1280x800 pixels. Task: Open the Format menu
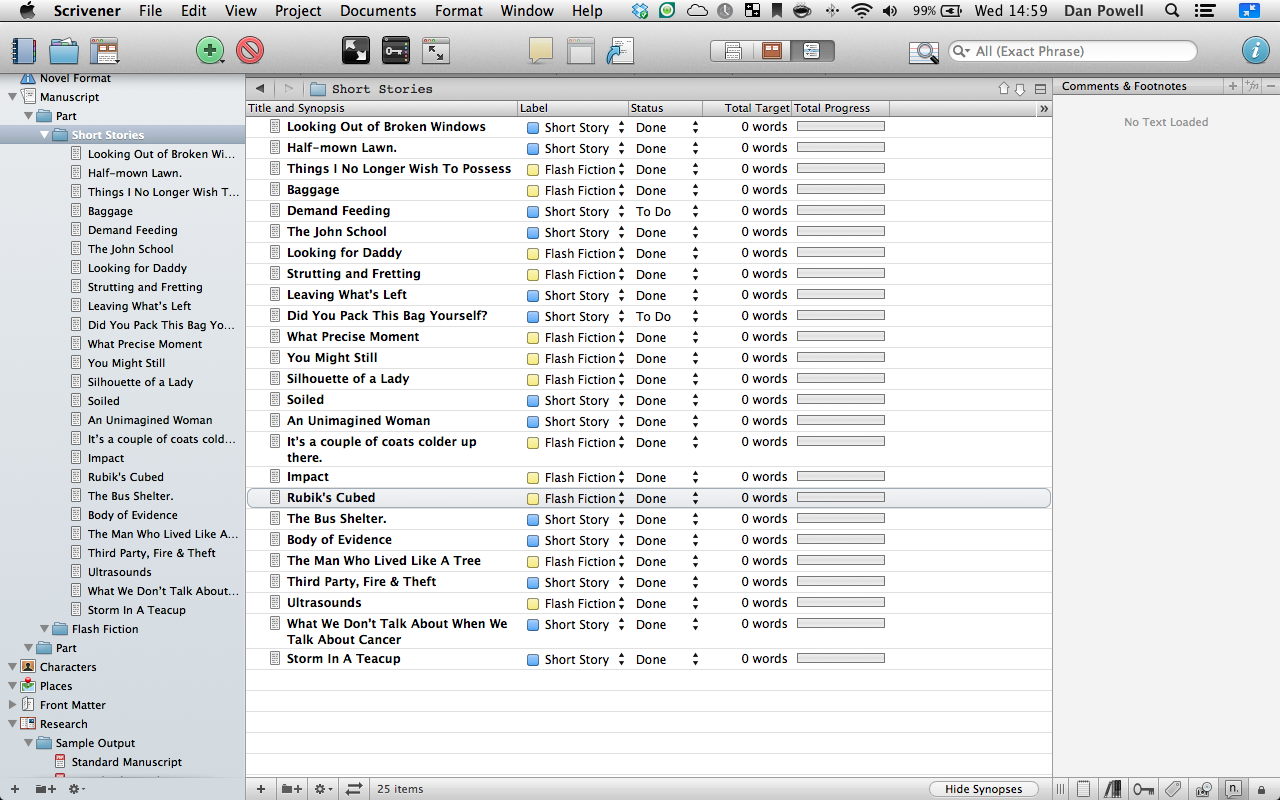coord(459,11)
